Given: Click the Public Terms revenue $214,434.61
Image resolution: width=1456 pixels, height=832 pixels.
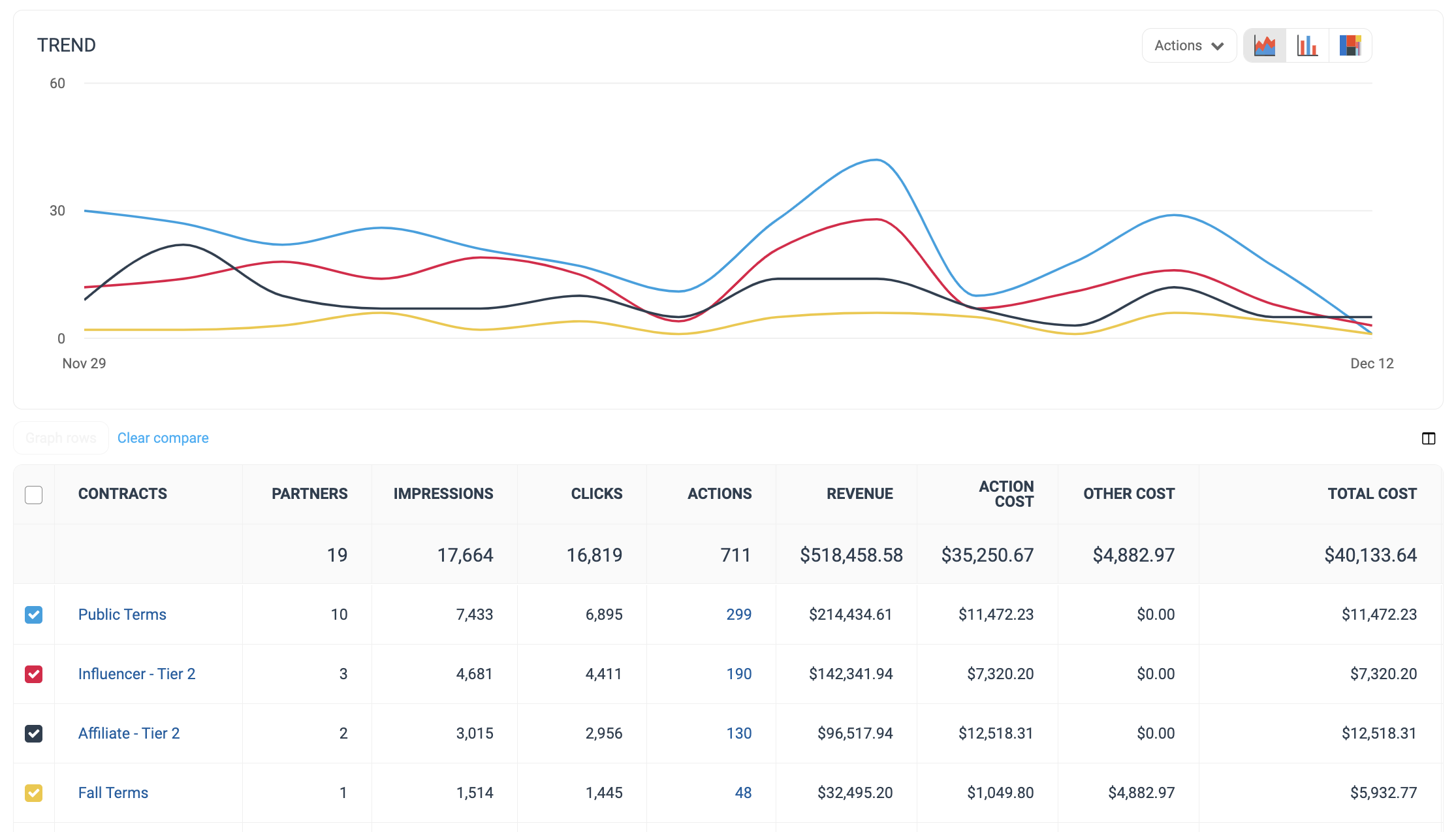Looking at the screenshot, I should click(x=850, y=615).
